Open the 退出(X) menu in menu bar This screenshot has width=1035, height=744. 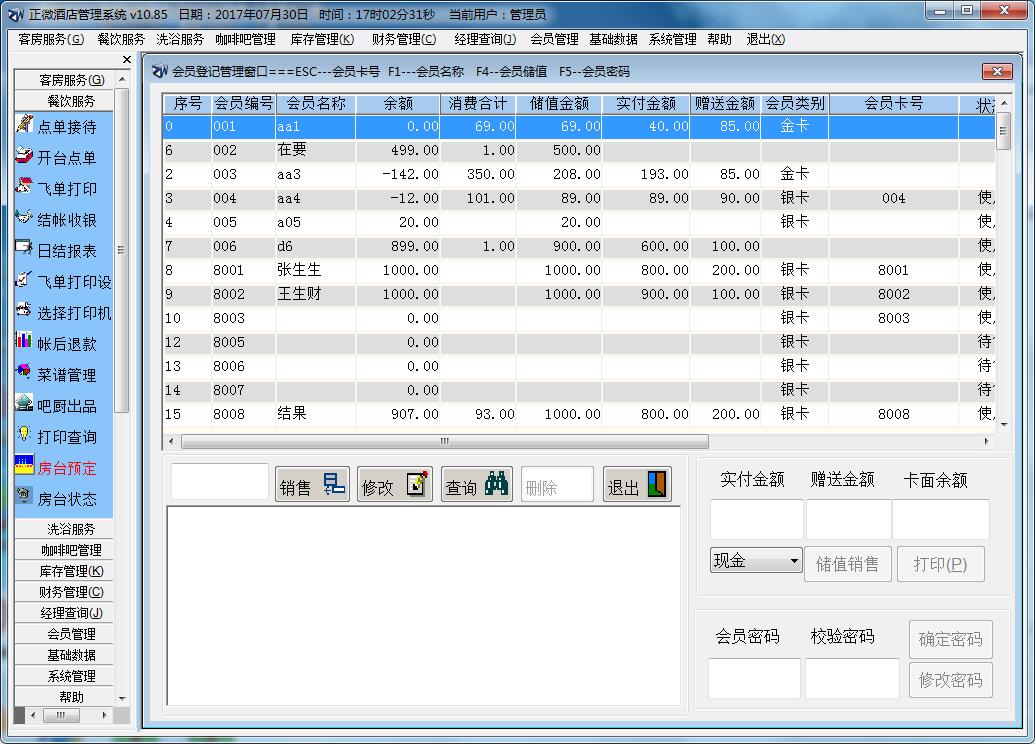[x=766, y=40]
